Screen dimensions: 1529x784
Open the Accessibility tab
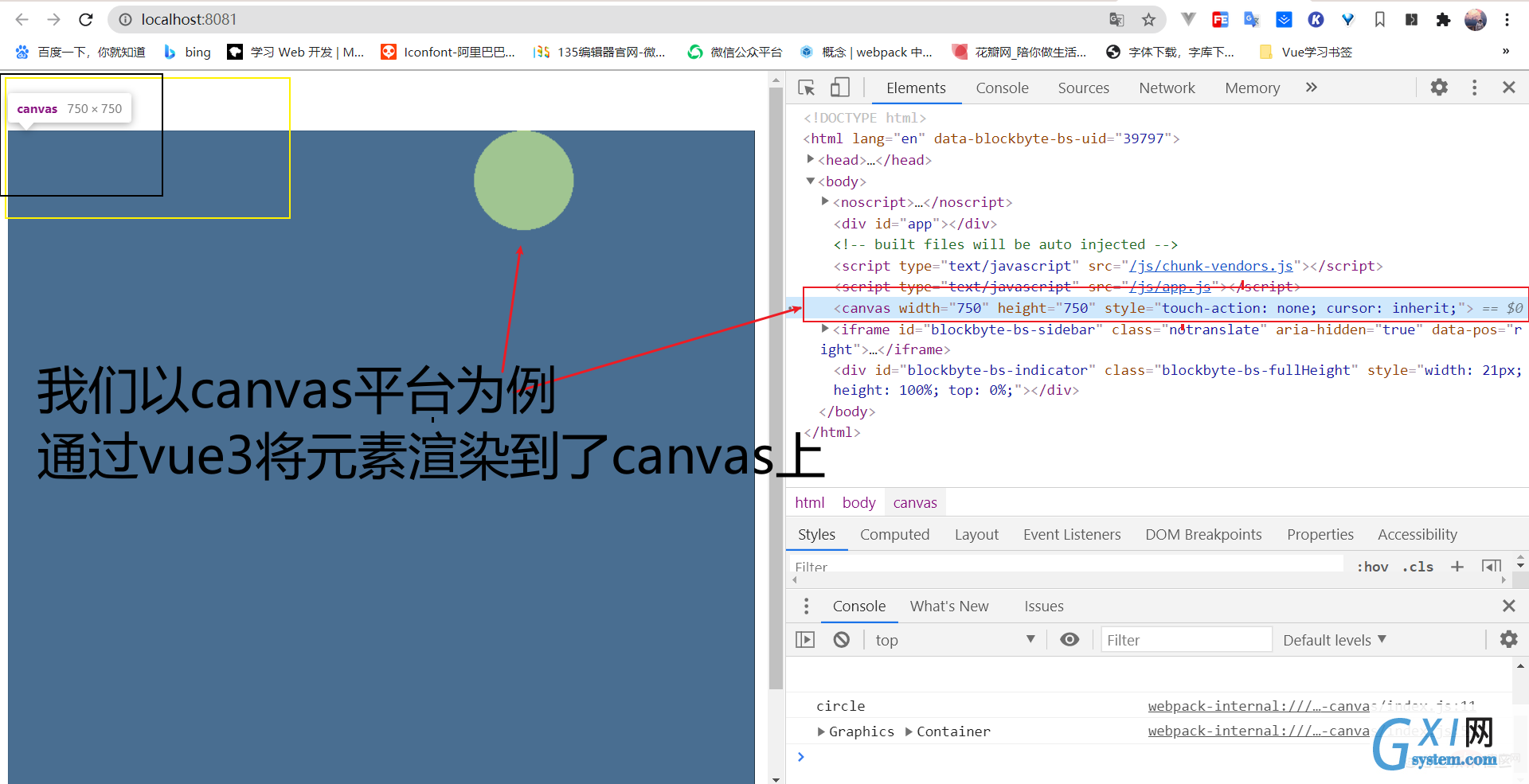pyautogui.click(x=1417, y=534)
